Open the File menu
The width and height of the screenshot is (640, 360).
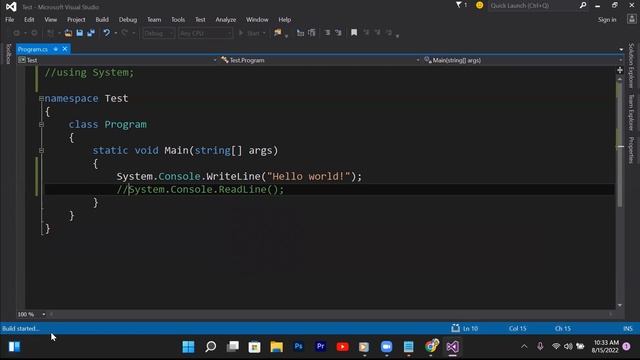click(x=9, y=20)
